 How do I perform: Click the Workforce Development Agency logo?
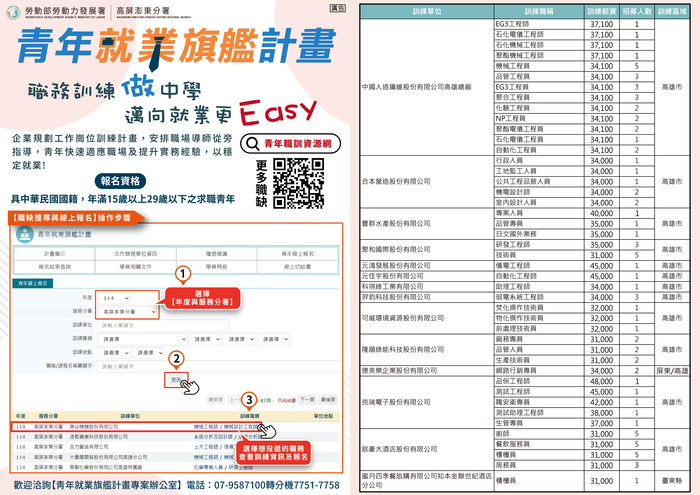(13, 12)
